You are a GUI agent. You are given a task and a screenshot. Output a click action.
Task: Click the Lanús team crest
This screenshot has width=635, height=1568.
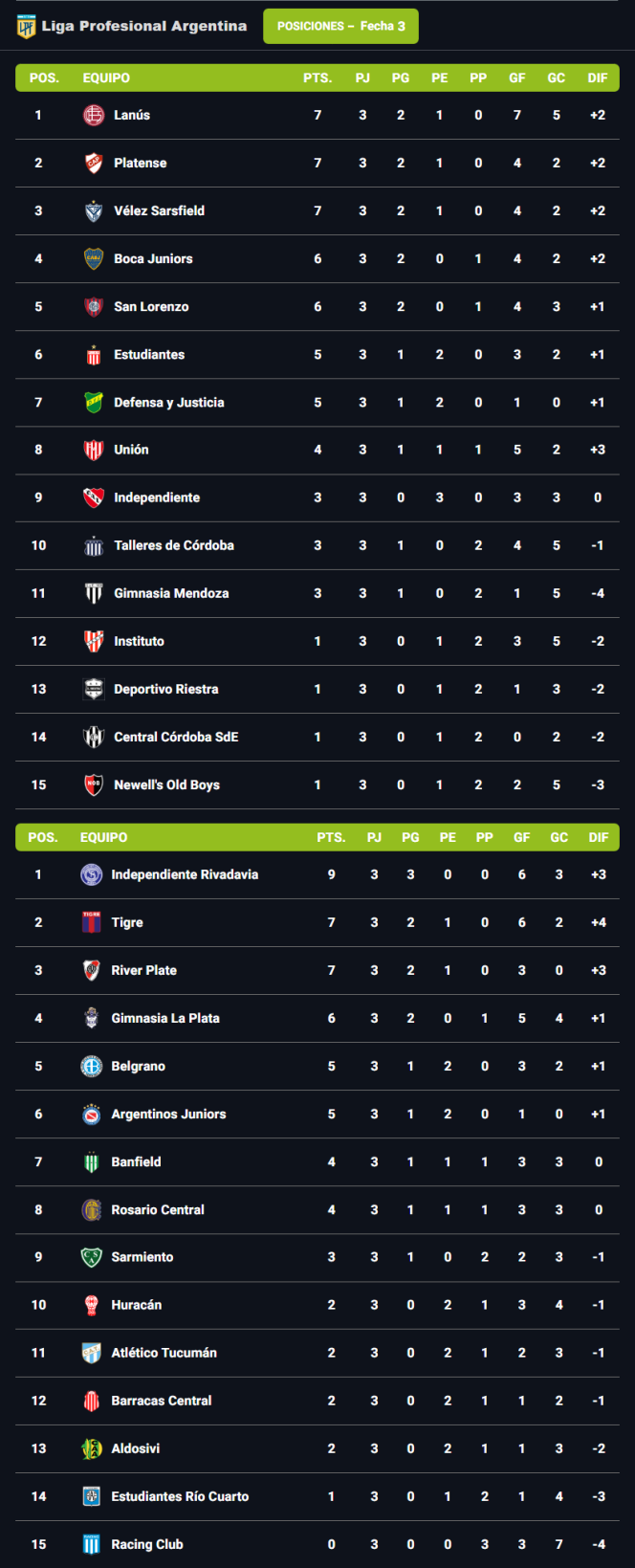click(94, 115)
